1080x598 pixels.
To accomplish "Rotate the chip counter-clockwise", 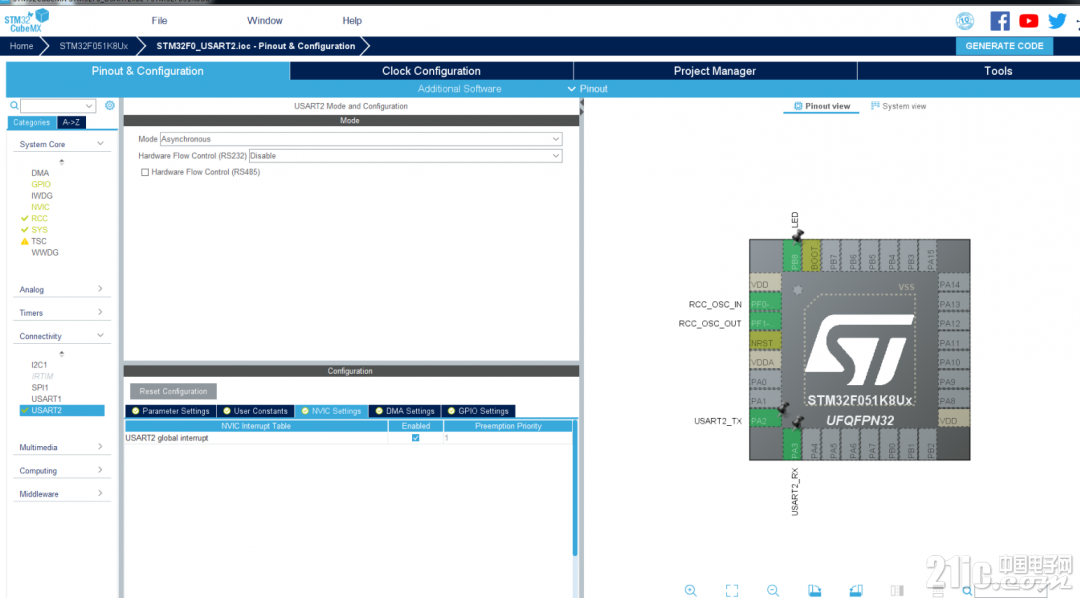I will pyautogui.click(x=855, y=590).
